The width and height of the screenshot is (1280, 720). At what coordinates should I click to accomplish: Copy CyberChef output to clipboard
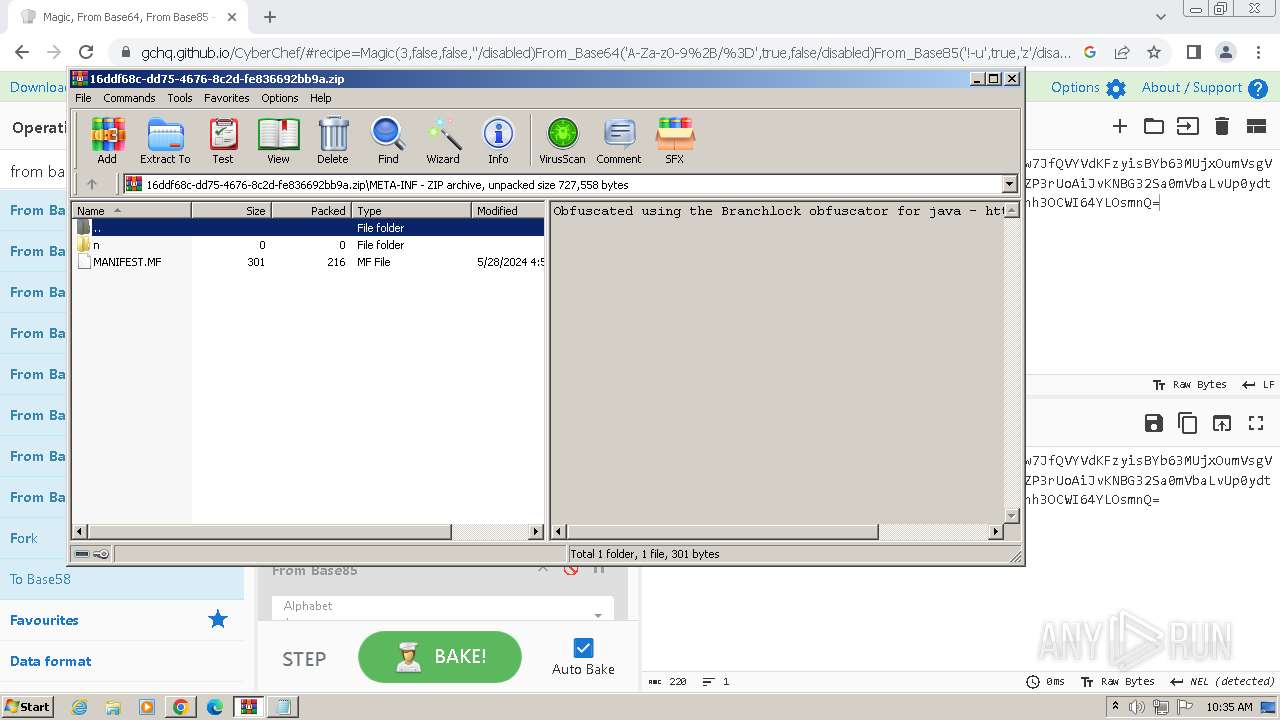tap(1188, 423)
